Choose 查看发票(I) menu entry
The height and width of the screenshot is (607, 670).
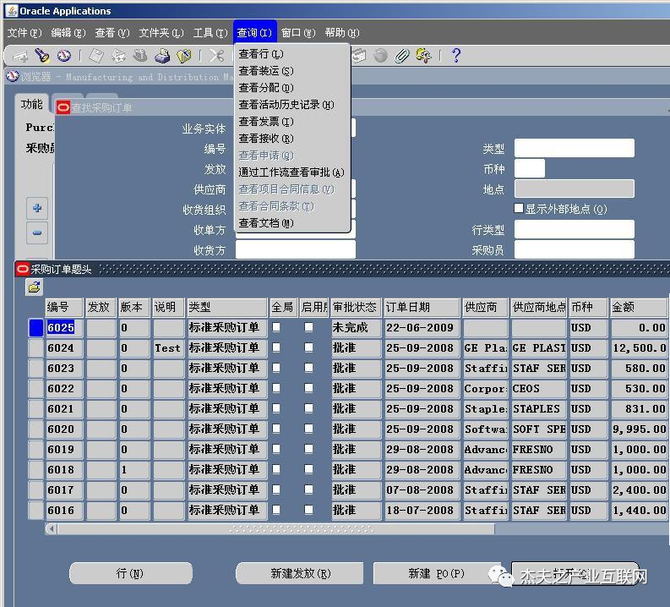(292, 122)
